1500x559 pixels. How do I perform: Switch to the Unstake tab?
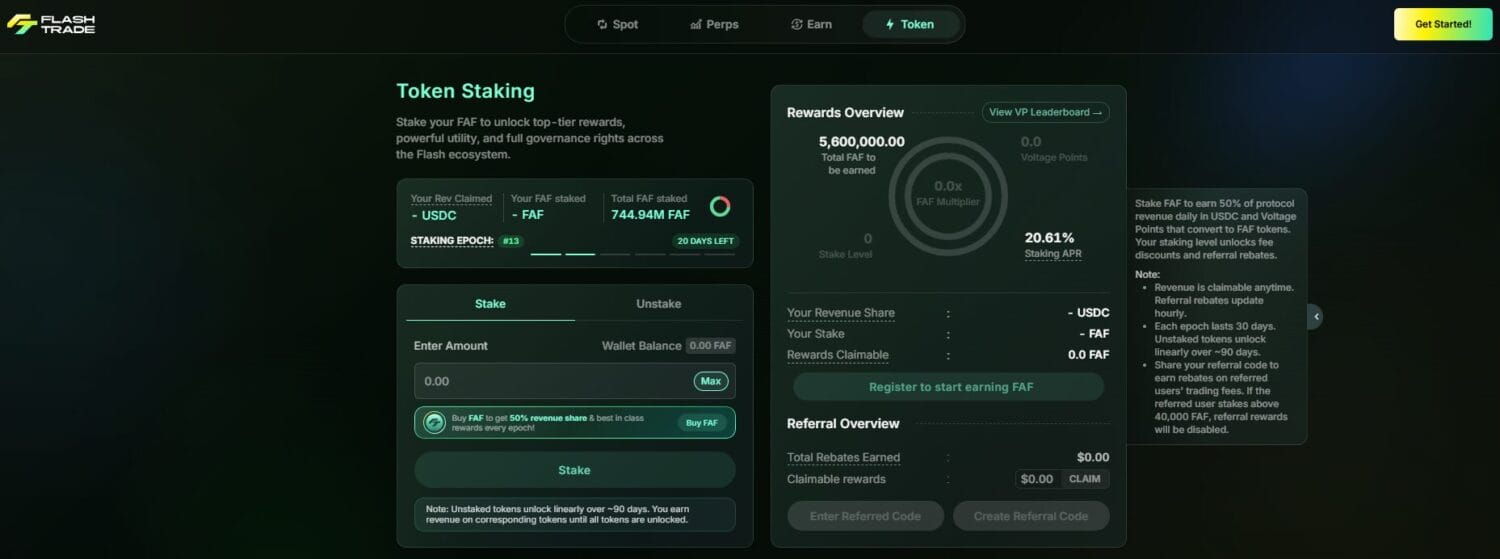pos(659,304)
